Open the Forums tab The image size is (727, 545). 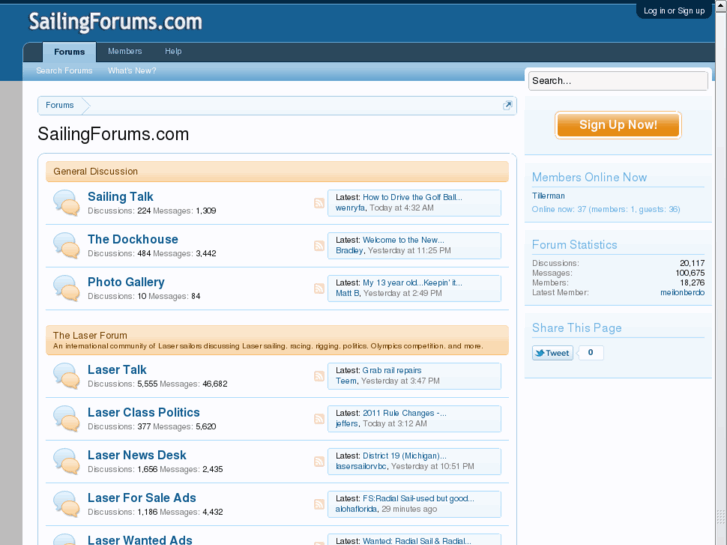[x=70, y=52]
